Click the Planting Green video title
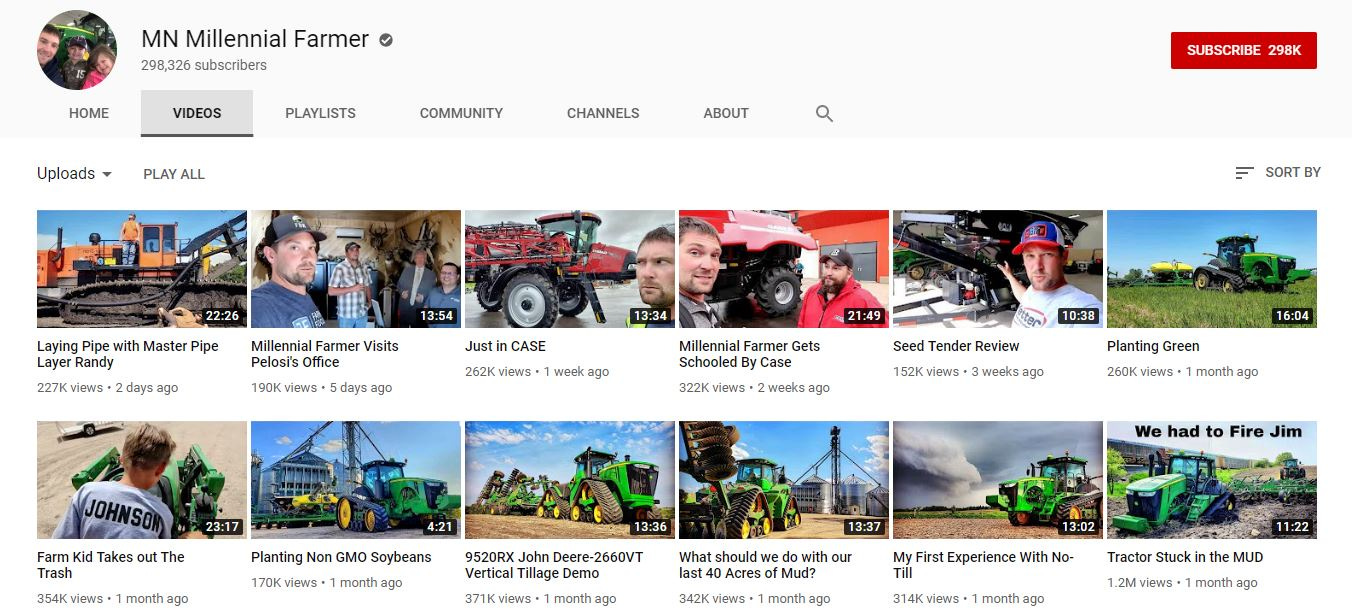 pyautogui.click(x=1153, y=346)
